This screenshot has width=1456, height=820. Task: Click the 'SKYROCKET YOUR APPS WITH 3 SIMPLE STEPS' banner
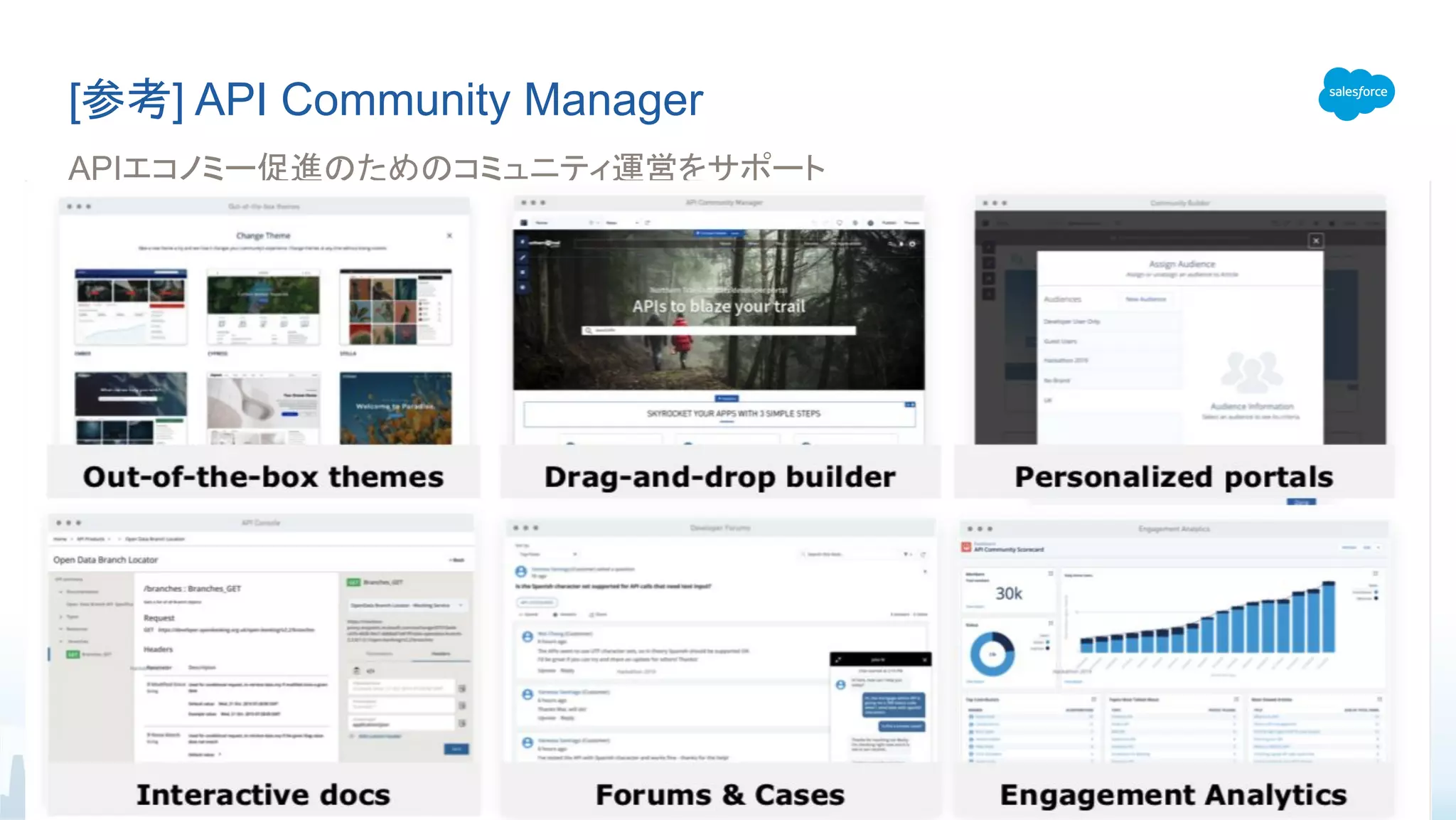719,413
